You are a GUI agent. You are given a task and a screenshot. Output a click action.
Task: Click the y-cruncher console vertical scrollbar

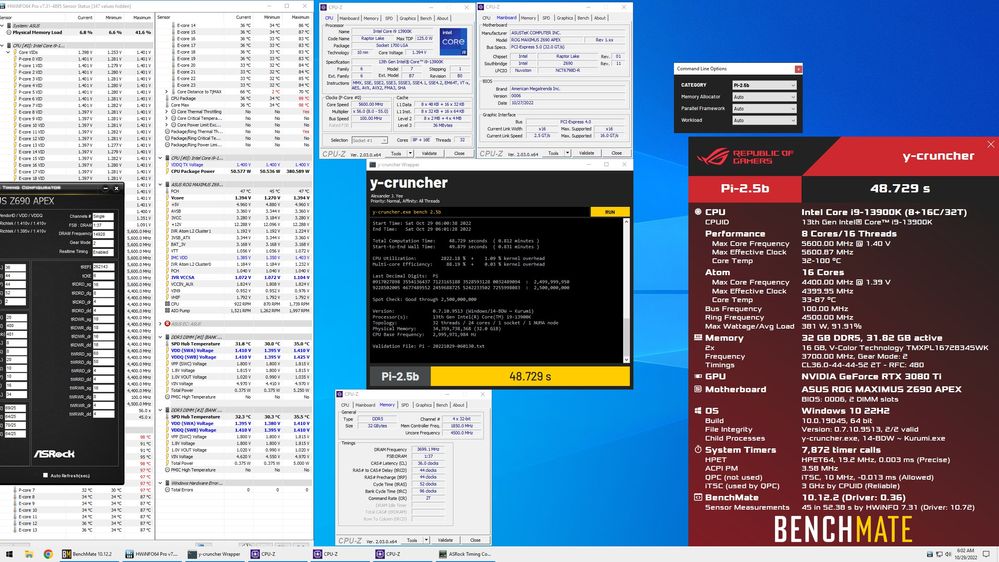coord(626,291)
